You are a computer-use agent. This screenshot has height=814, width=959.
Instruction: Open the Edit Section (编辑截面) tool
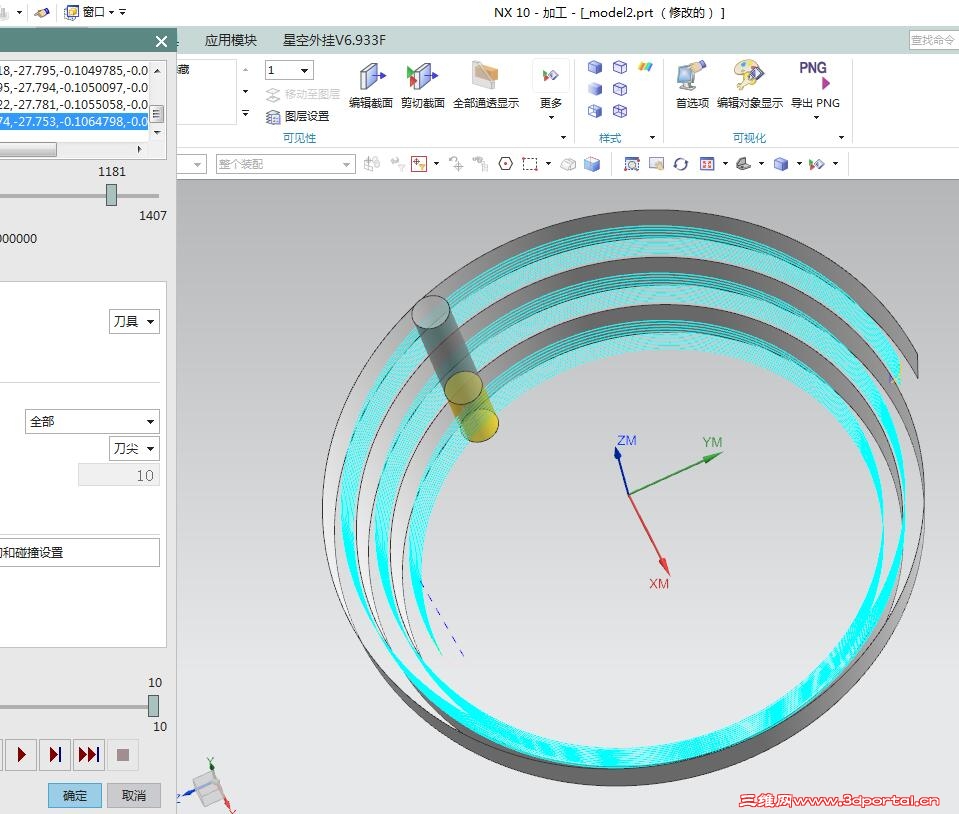[x=371, y=84]
